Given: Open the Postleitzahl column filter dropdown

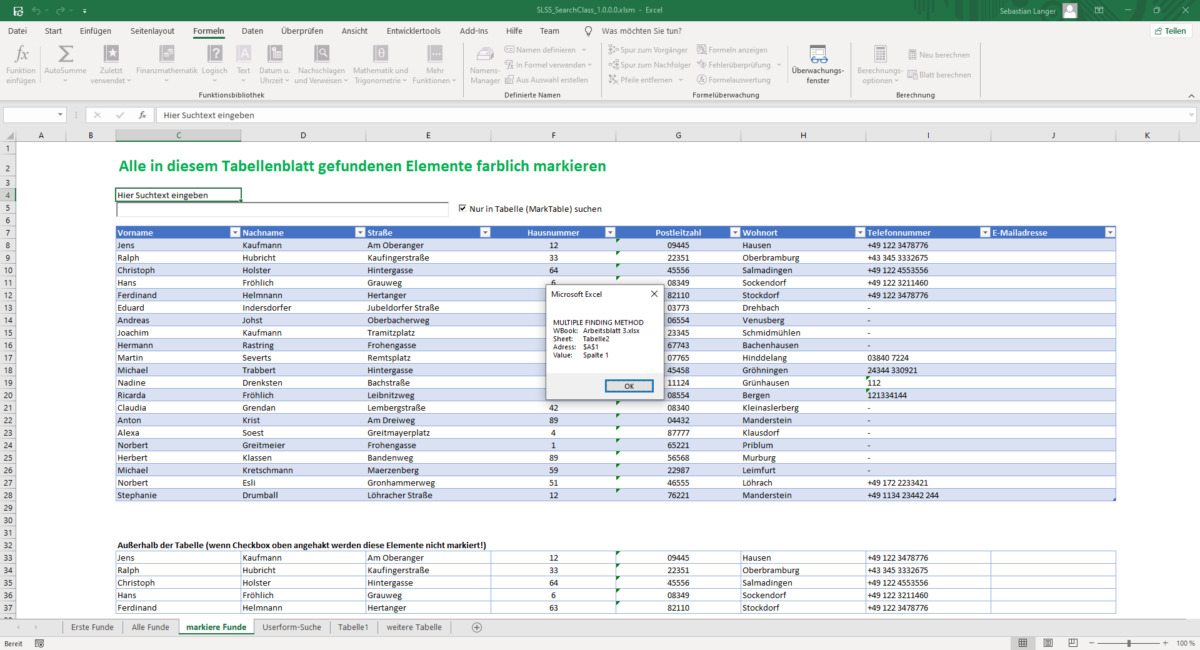Looking at the screenshot, I should pos(735,232).
